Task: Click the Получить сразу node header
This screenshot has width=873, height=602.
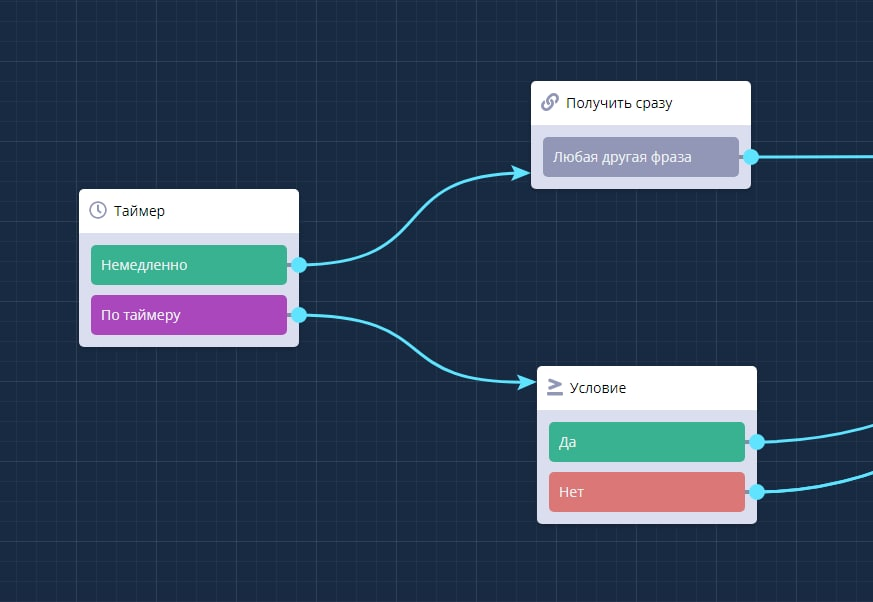Action: (619, 103)
